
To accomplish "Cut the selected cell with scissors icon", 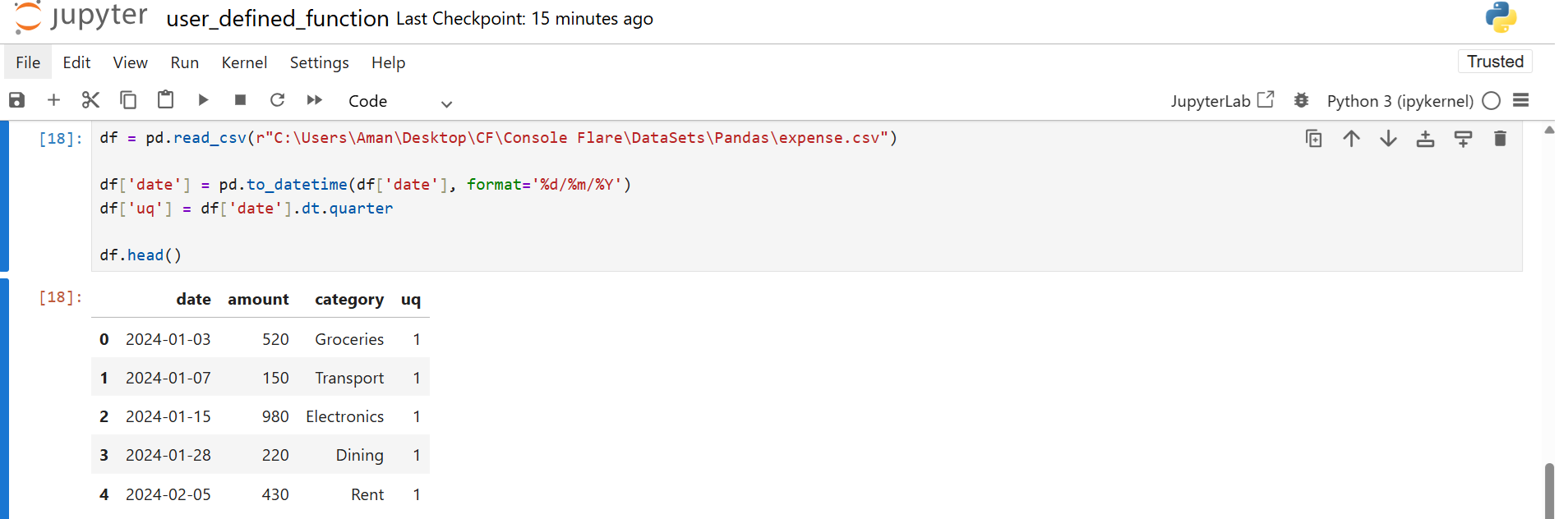I will [x=90, y=100].
